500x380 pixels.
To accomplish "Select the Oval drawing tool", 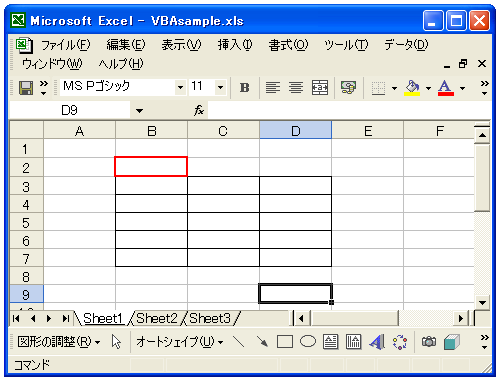I will coord(308,342).
